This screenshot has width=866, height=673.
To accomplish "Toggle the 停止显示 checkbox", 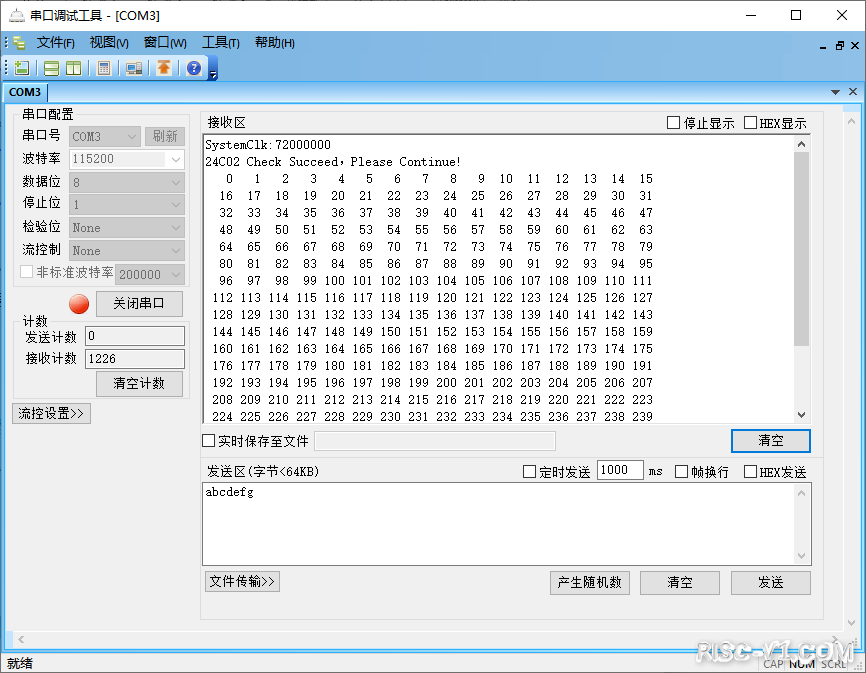I will pyautogui.click(x=673, y=123).
